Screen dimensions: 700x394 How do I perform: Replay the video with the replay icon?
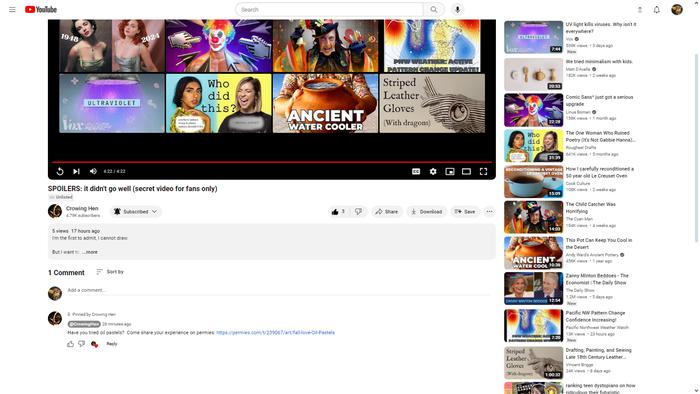click(60, 171)
